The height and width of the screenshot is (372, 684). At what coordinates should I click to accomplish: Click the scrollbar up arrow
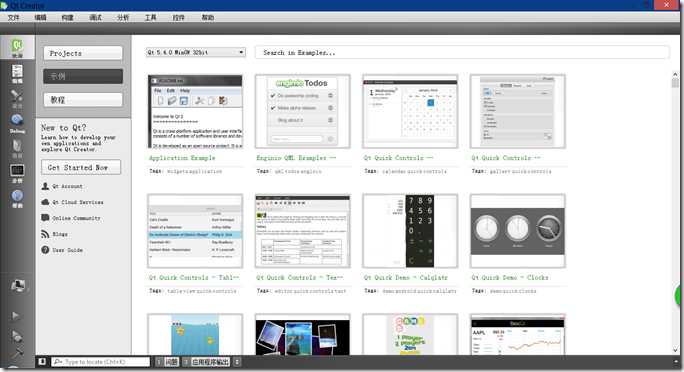[x=675, y=75]
